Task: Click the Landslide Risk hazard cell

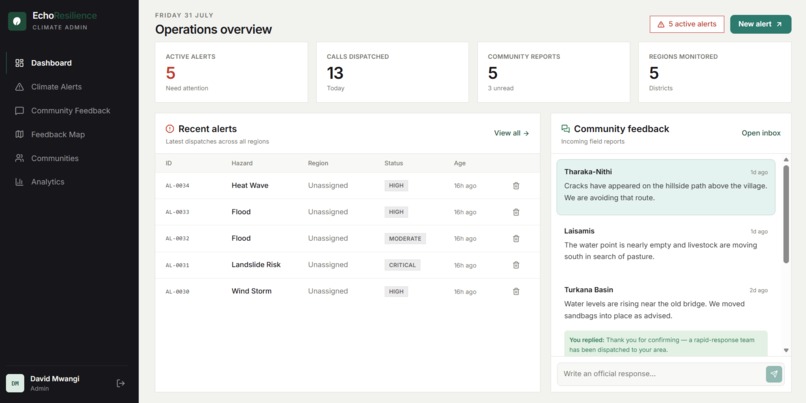Action: point(256,265)
